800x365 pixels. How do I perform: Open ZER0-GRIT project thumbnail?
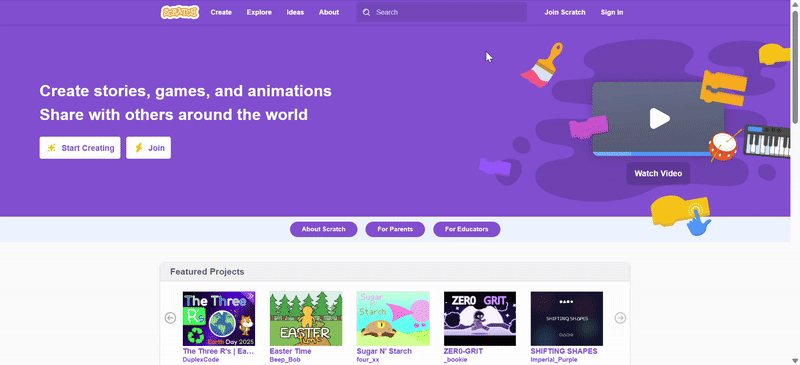(480, 319)
